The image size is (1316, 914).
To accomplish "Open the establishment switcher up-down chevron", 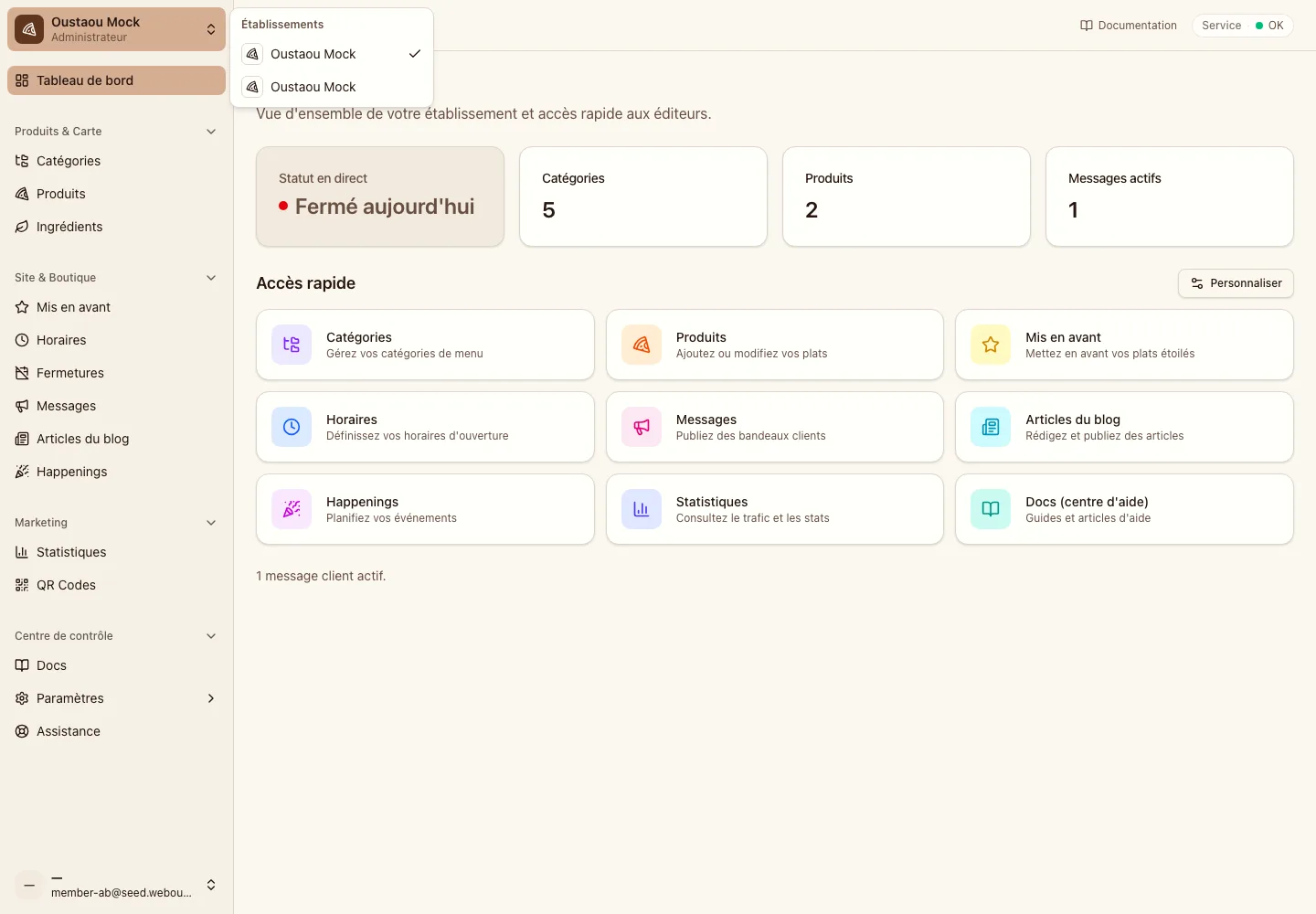I will (211, 29).
